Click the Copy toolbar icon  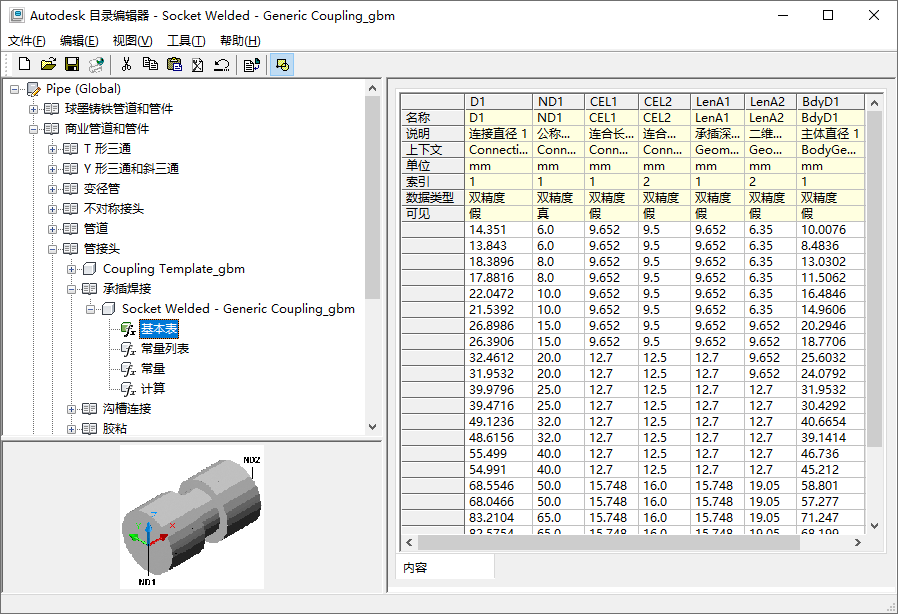(151, 64)
